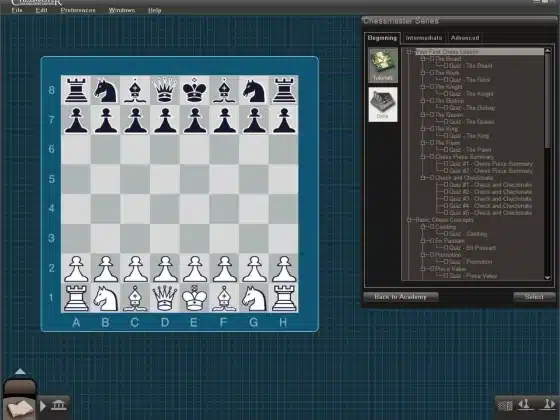
Task: Collapse the En Passant node
Action: click(423, 241)
